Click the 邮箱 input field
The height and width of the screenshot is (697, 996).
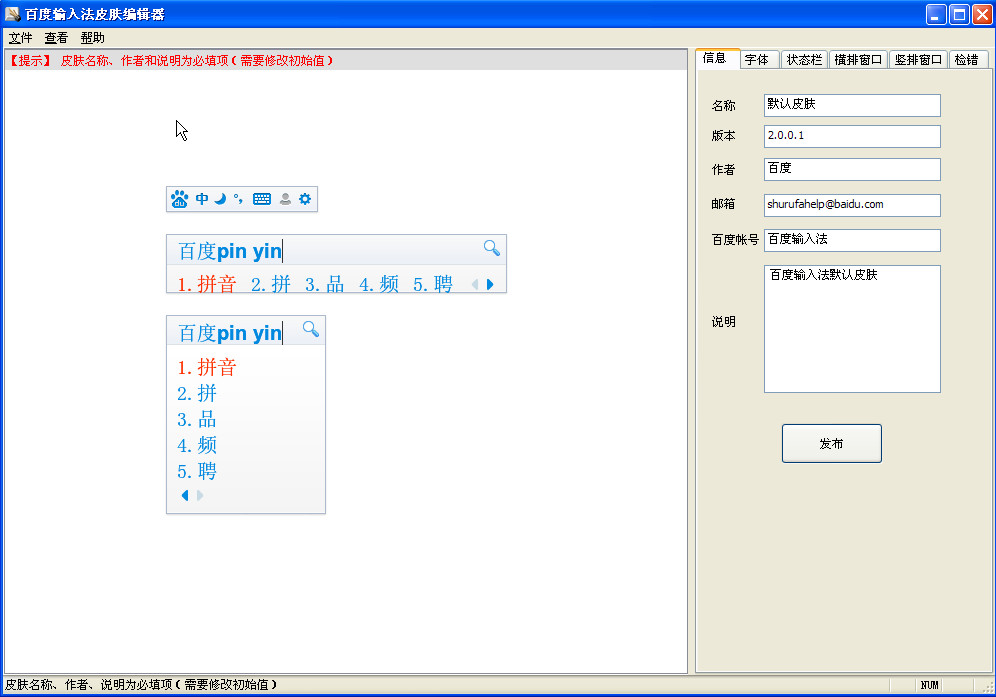coord(852,205)
